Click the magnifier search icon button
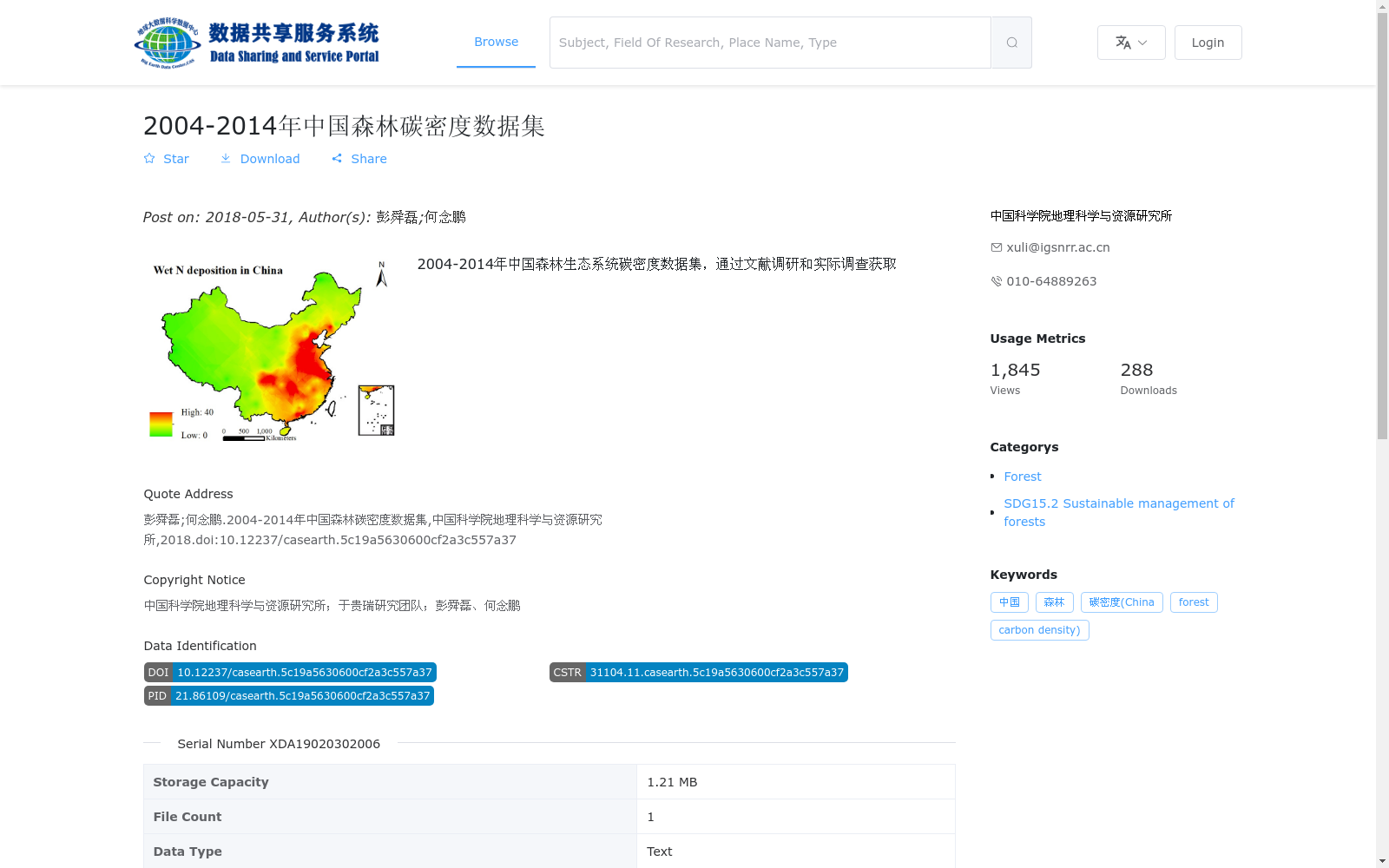This screenshot has height=868, width=1389. coord(1011,43)
